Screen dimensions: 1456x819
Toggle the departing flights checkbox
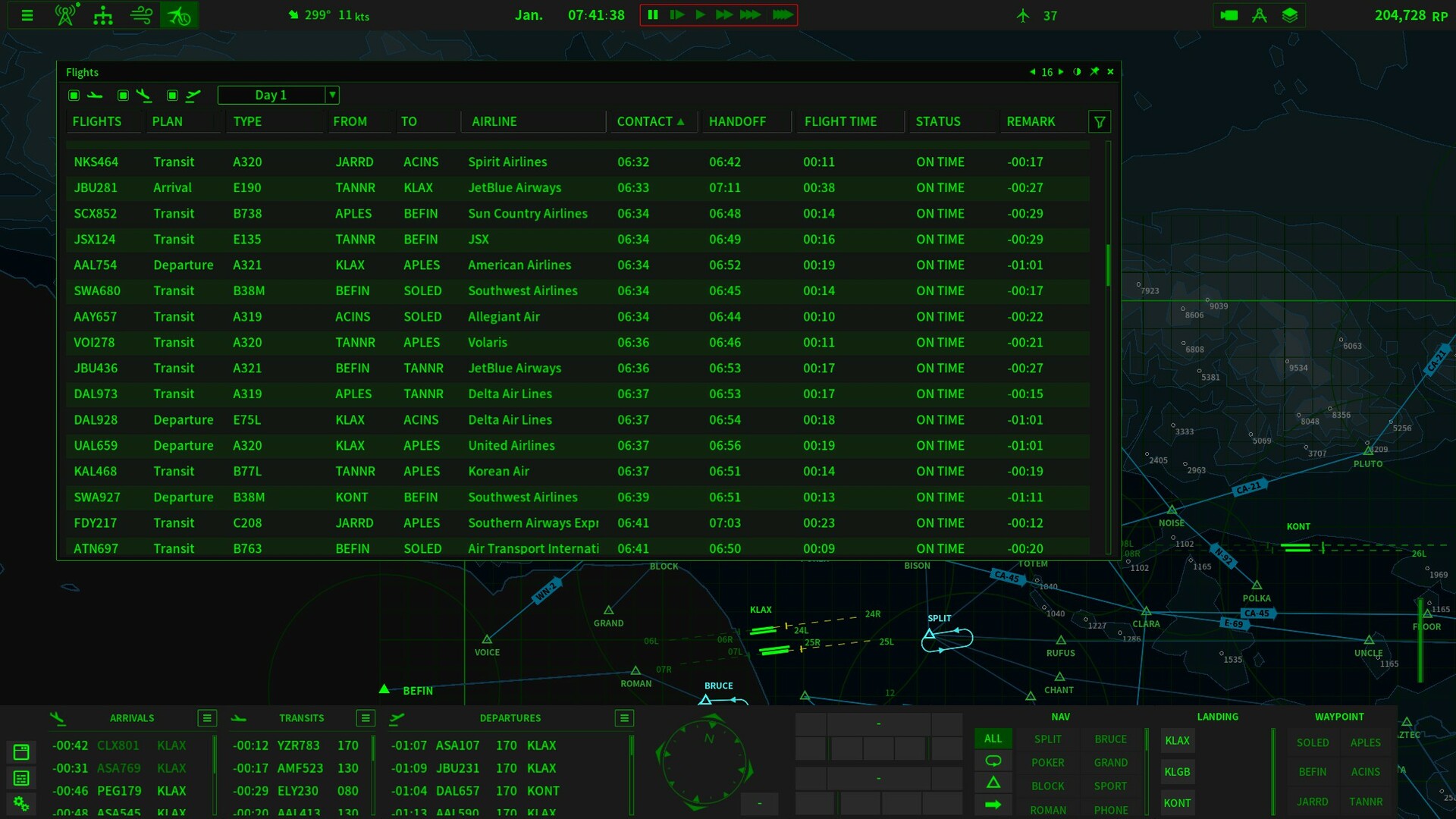click(x=171, y=95)
